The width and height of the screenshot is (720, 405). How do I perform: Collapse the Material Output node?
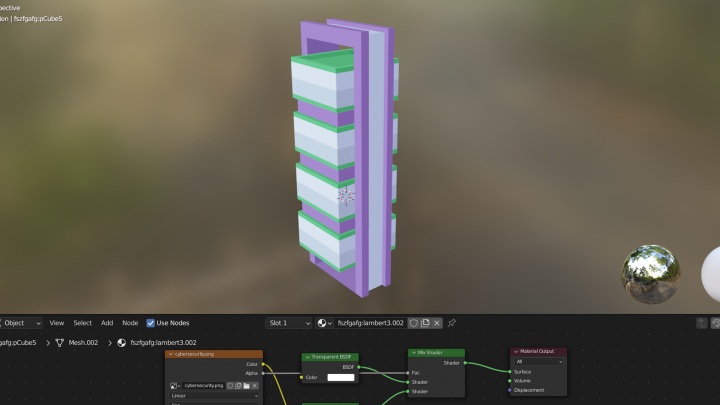click(x=516, y=351)
